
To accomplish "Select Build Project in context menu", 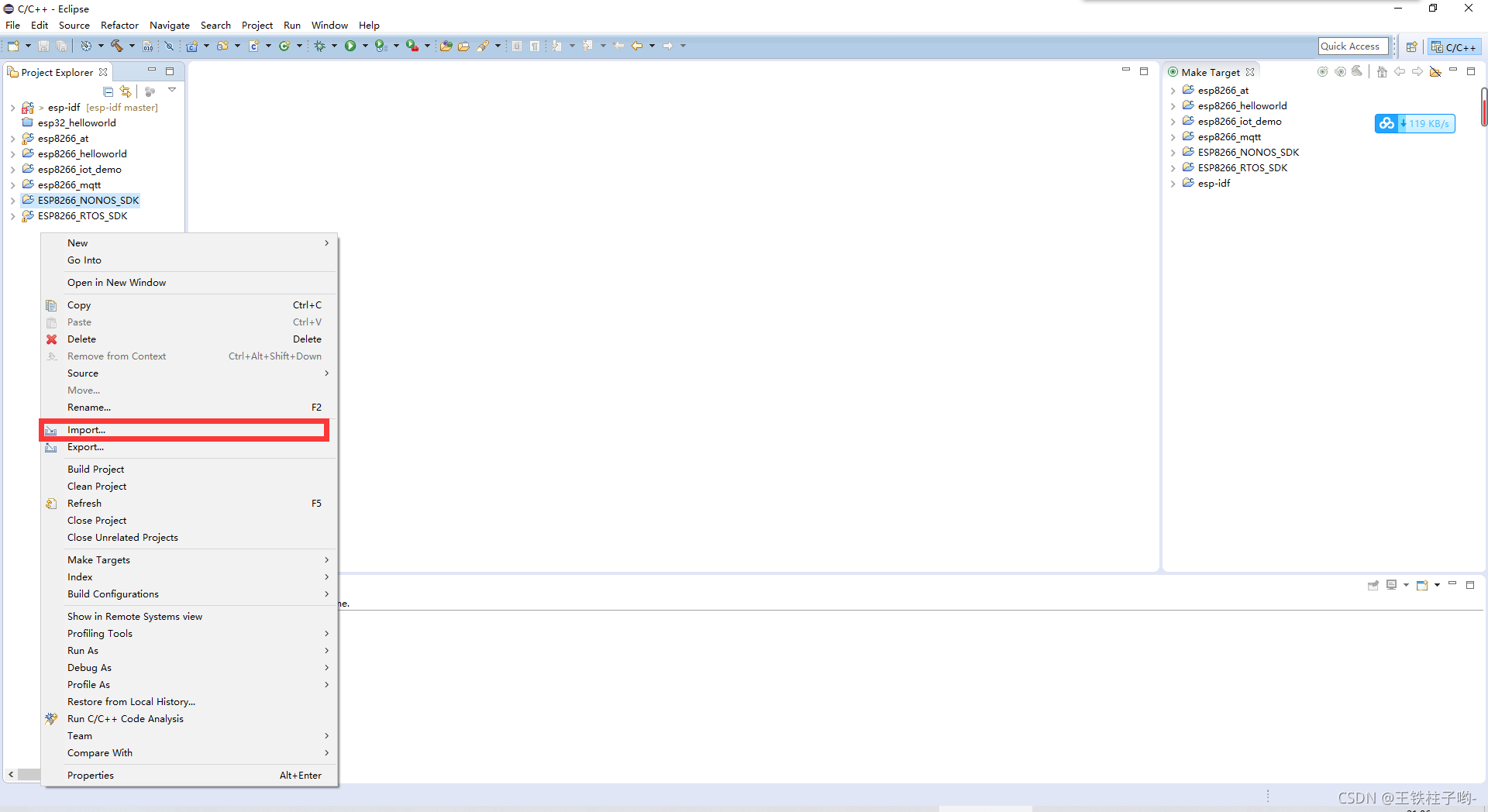I will pyautogui.click(x=189, y=470).
